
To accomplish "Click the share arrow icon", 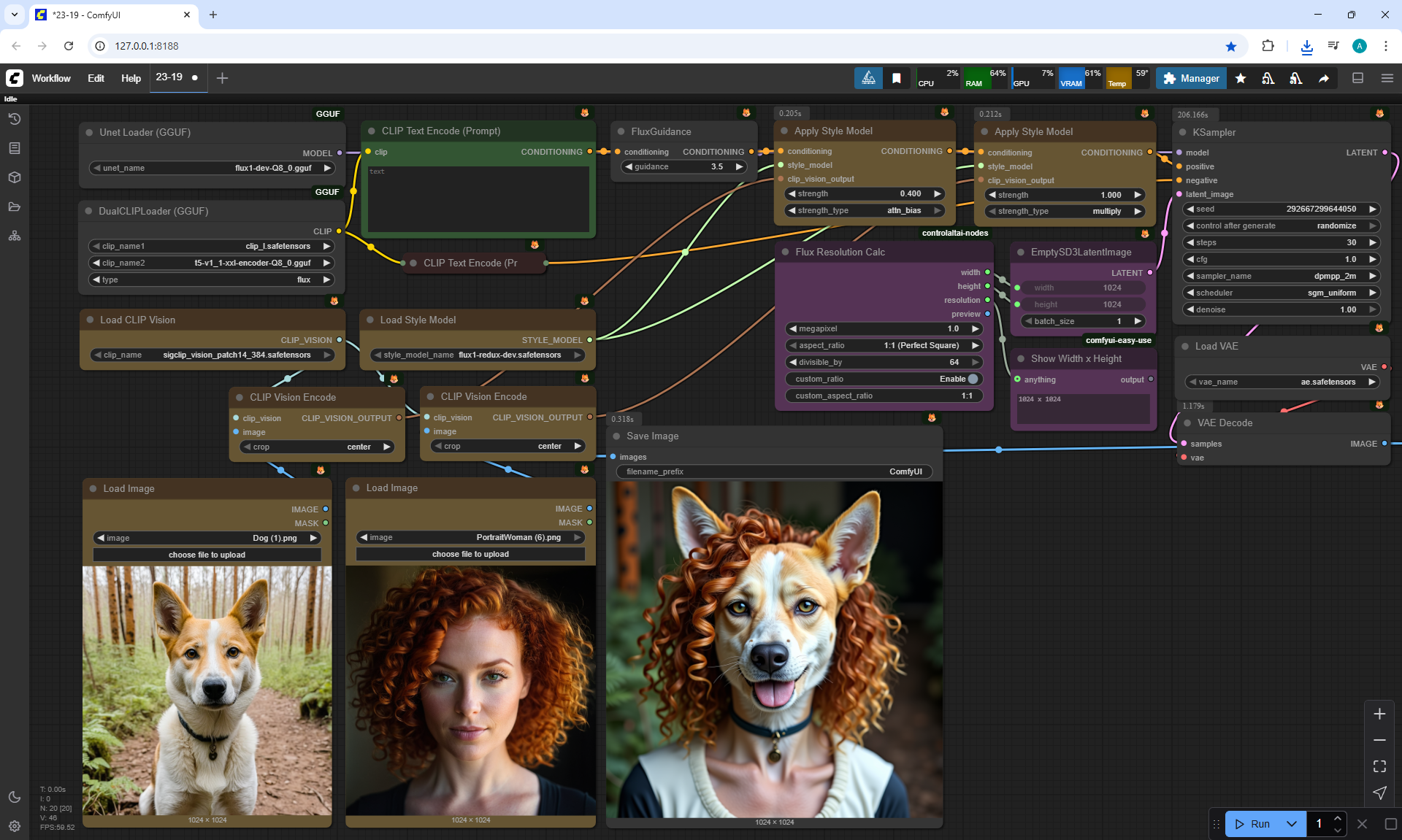I will (x=1324, y=78).
